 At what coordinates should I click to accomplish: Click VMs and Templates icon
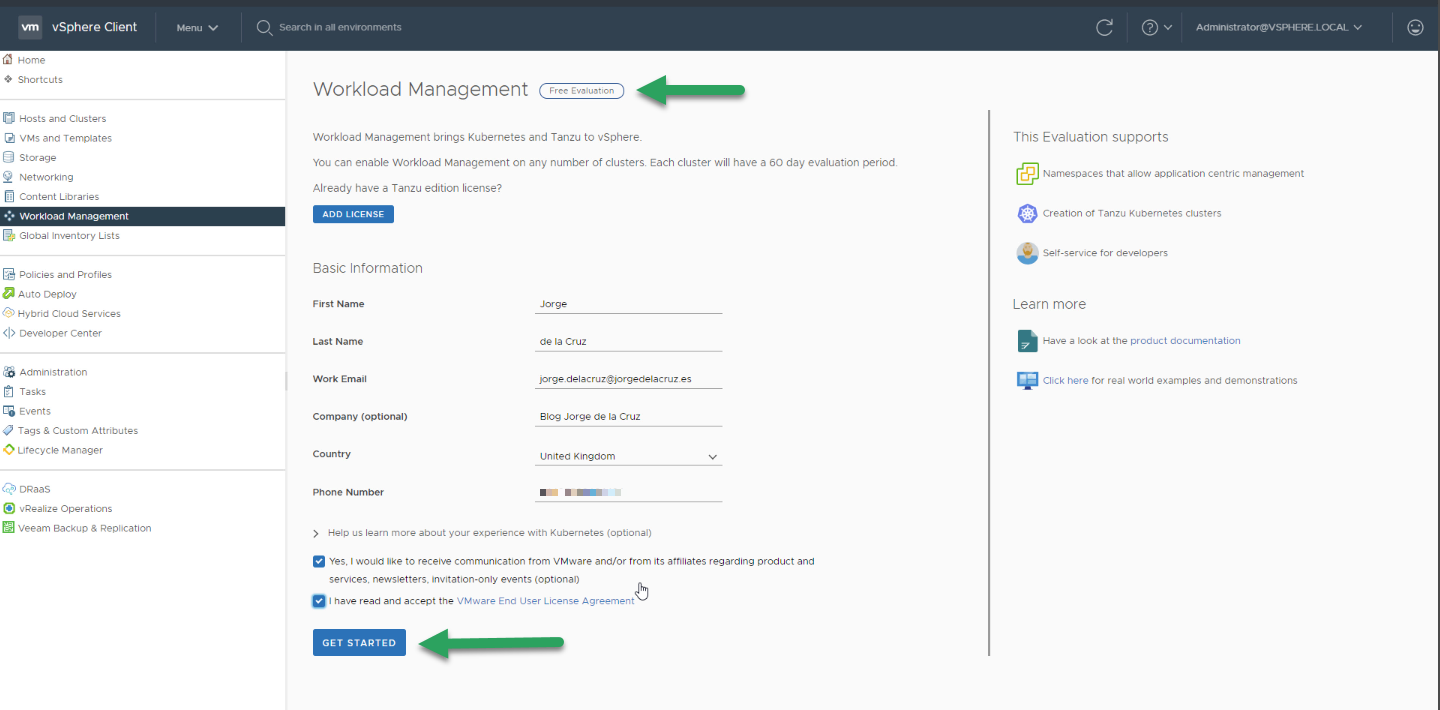[x=9, y=138]
